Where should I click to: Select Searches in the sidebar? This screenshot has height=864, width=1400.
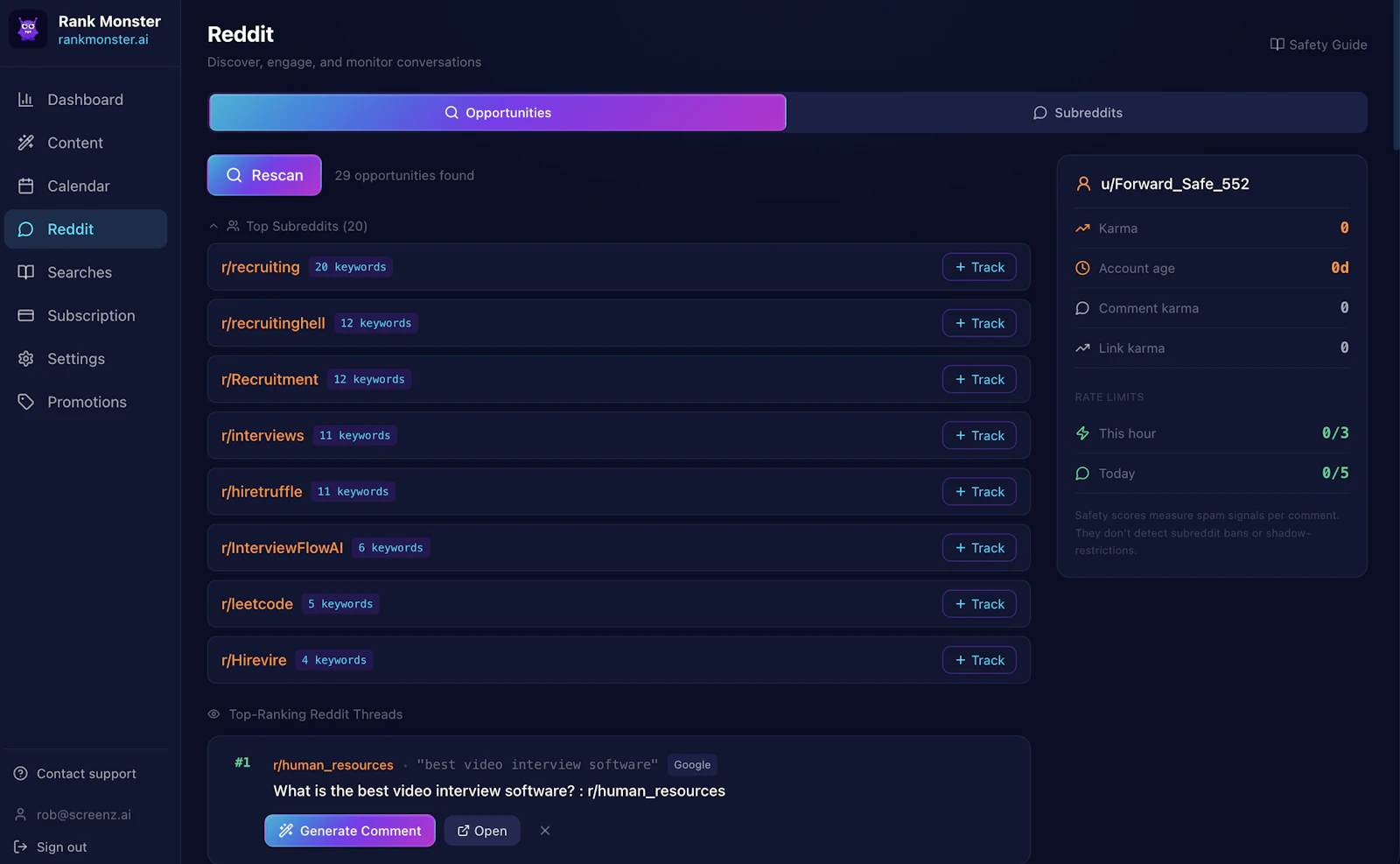pos(86,272)
